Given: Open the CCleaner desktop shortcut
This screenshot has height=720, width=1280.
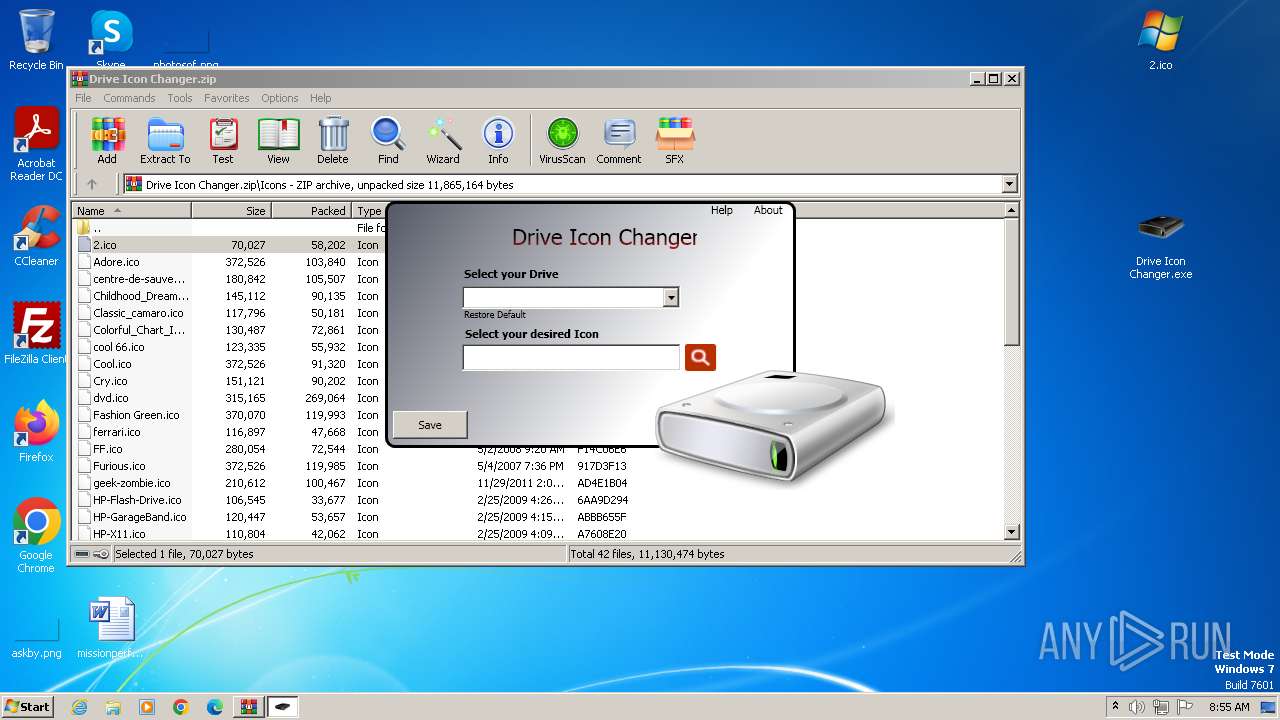Looking at the screenshot, I should point(36,236).
